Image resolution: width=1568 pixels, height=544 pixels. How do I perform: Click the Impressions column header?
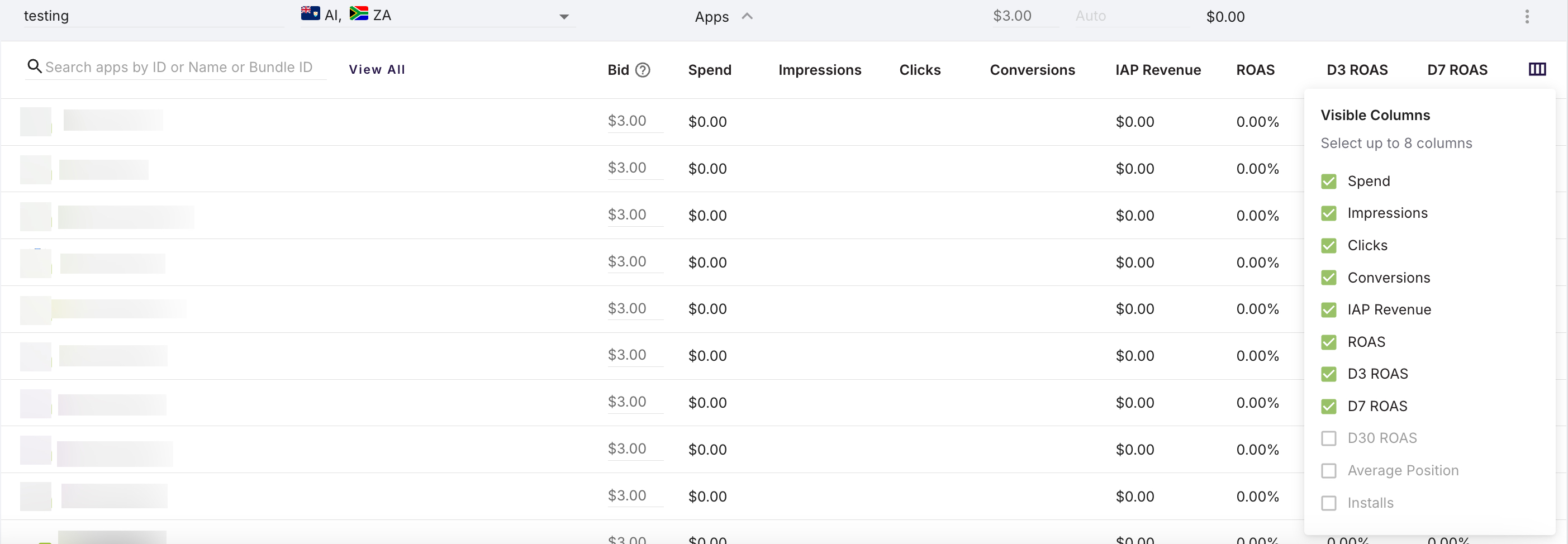pyautogui.click(x=819, y=70)
